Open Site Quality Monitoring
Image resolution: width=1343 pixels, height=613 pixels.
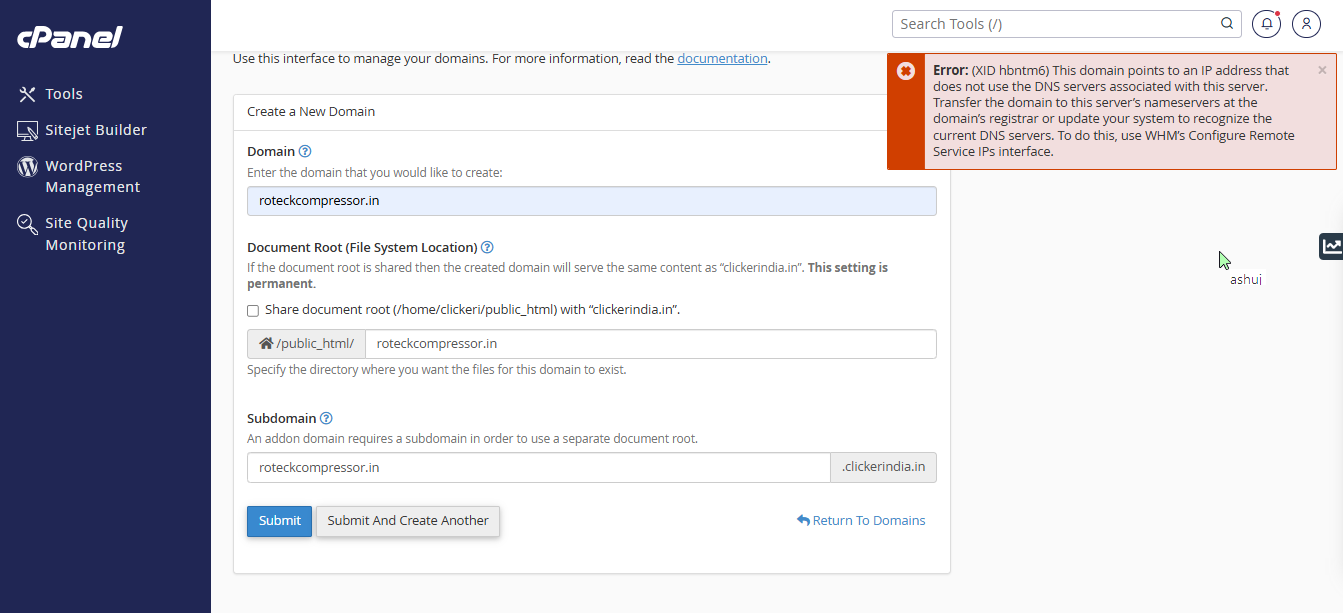coord(86,234)
